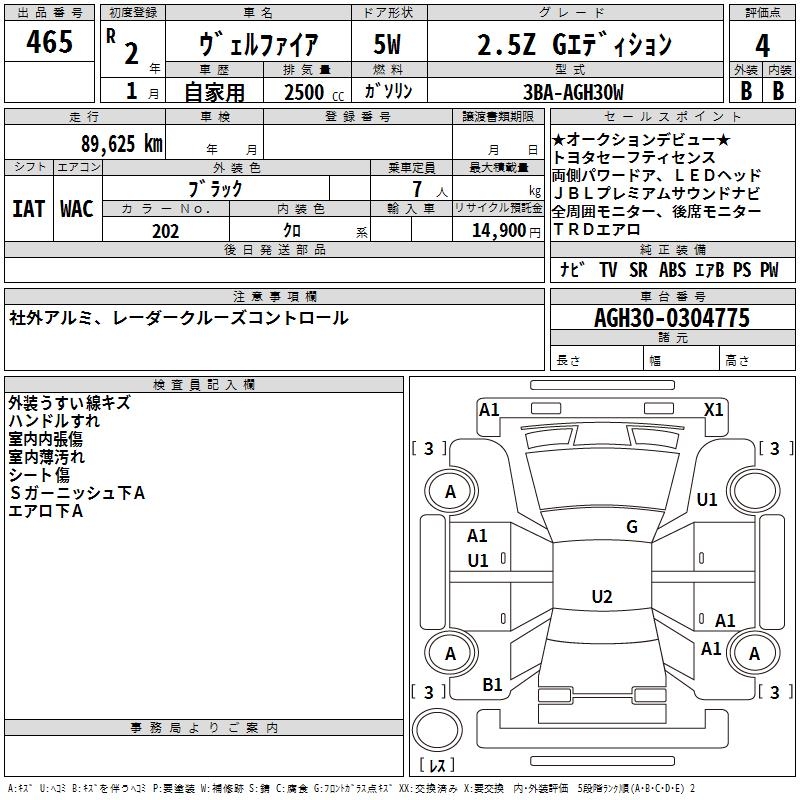This screenshot has width=800, height=800.
Task: Click the color number 202
Action: point(165,231)
